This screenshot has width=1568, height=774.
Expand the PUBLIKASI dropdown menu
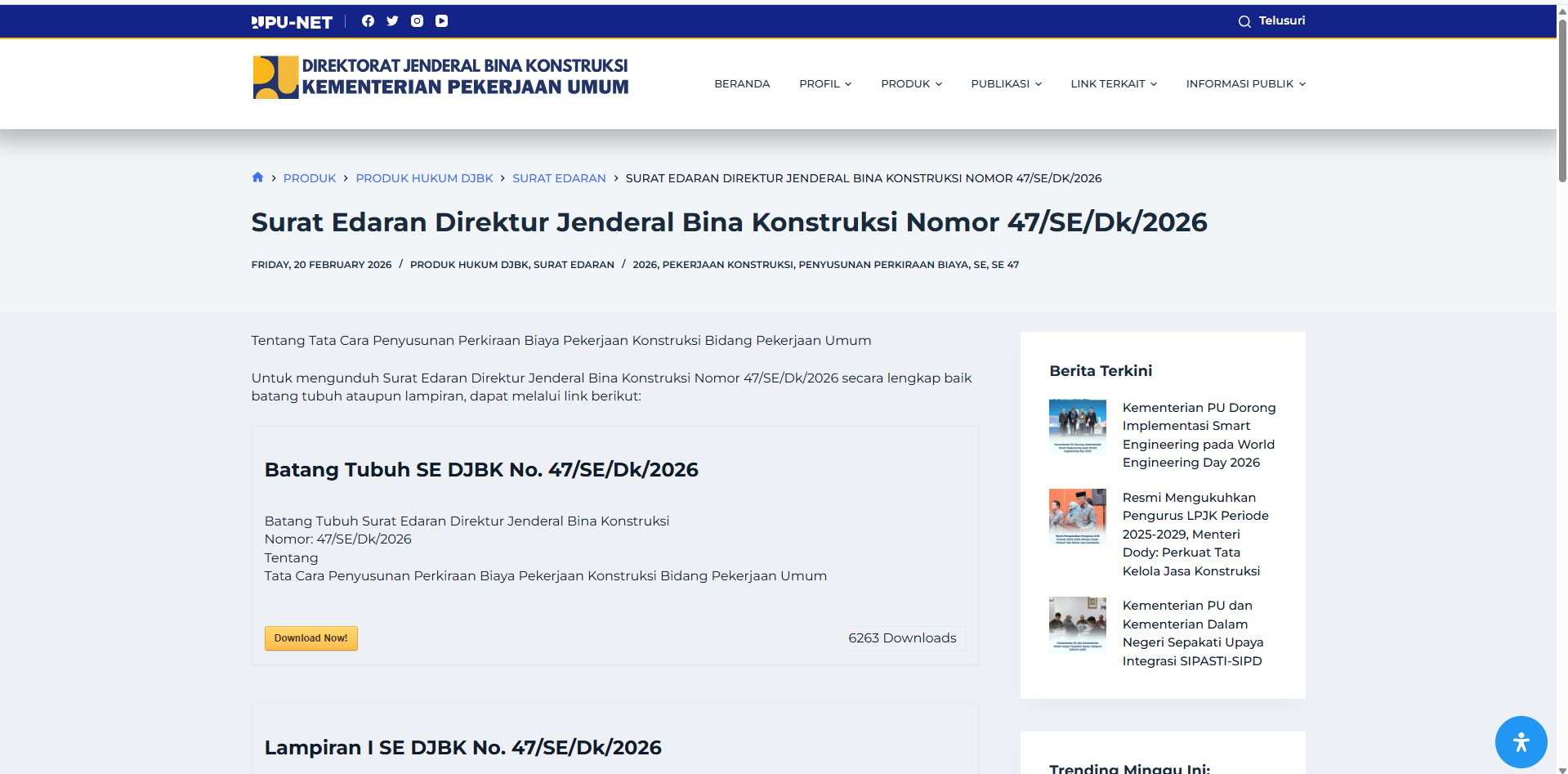(1006, 83)
